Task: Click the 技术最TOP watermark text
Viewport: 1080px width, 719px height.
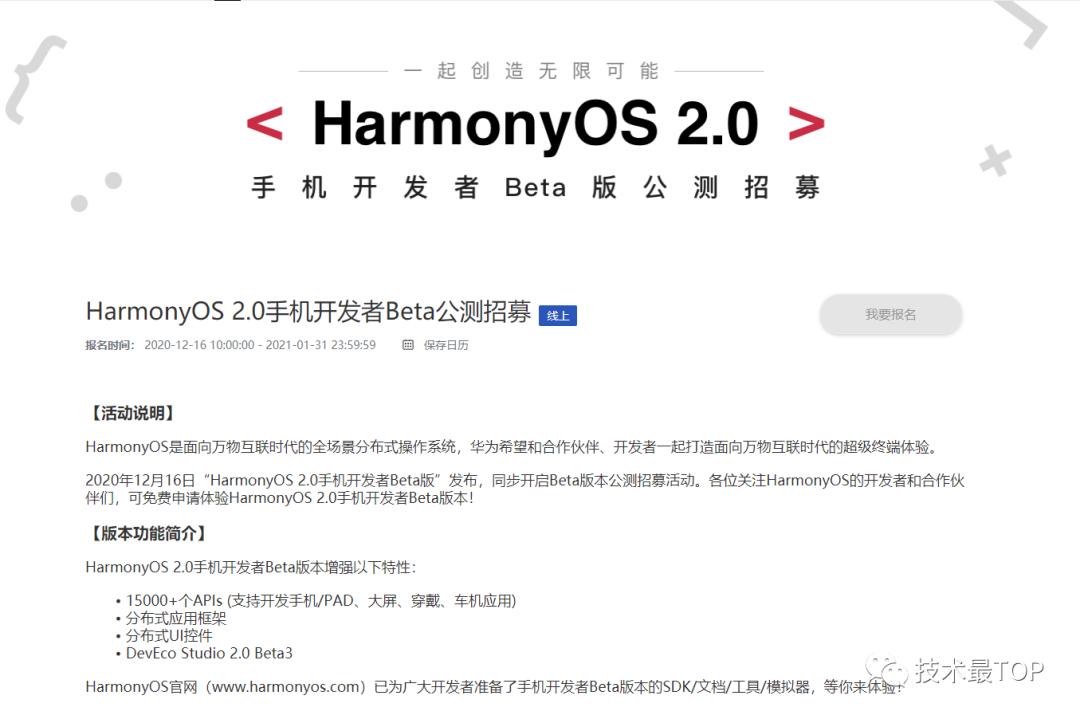Action: [979, 670]
